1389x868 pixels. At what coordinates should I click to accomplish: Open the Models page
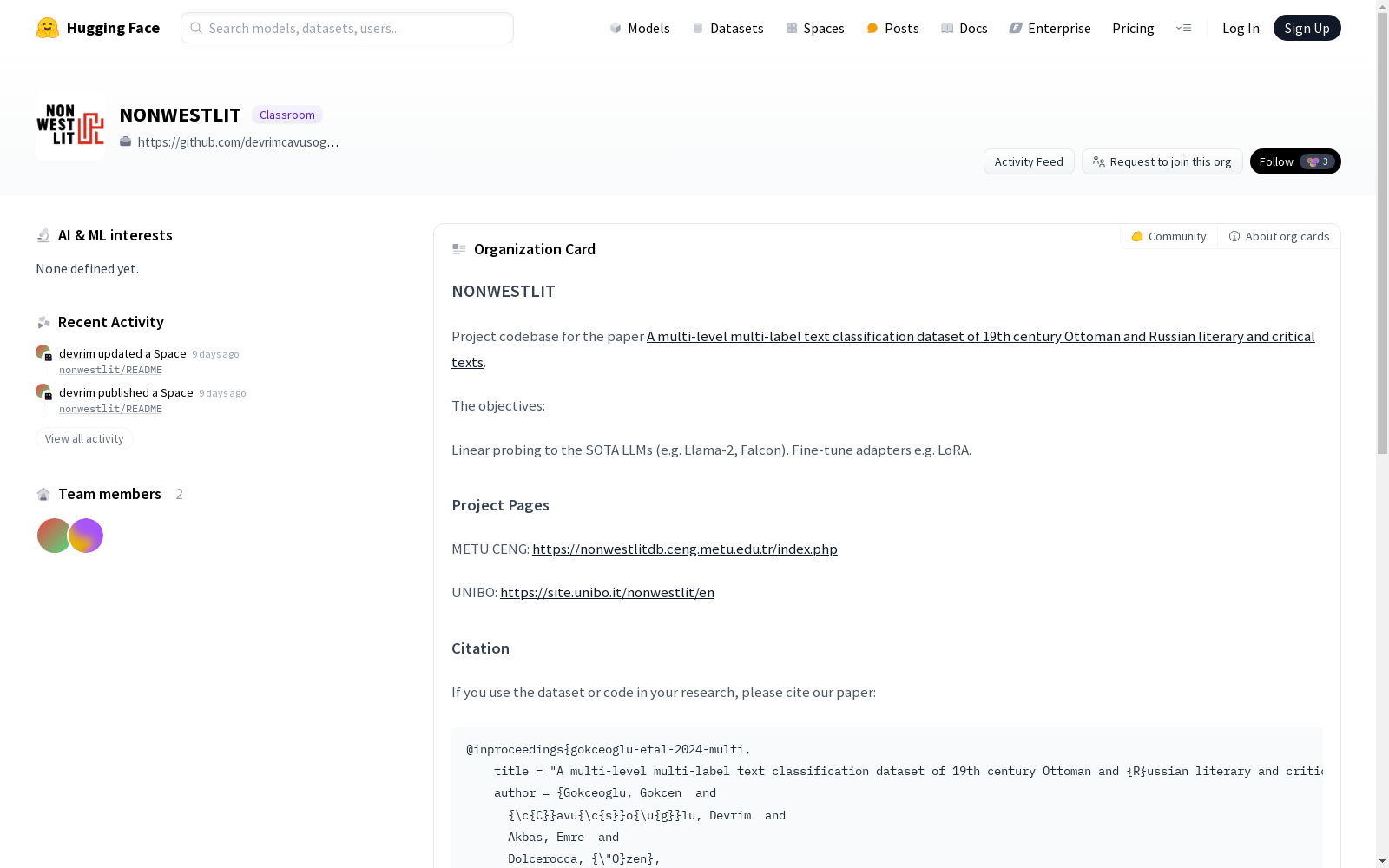640,28
